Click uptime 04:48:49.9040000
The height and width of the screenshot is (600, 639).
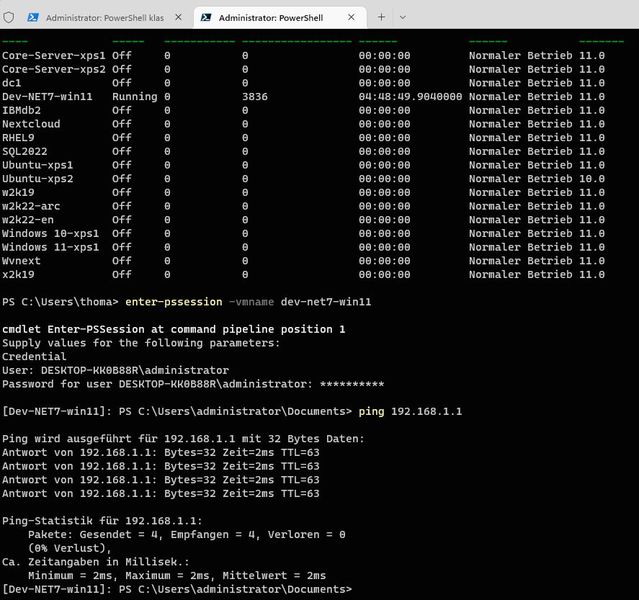tap(410, 97)
